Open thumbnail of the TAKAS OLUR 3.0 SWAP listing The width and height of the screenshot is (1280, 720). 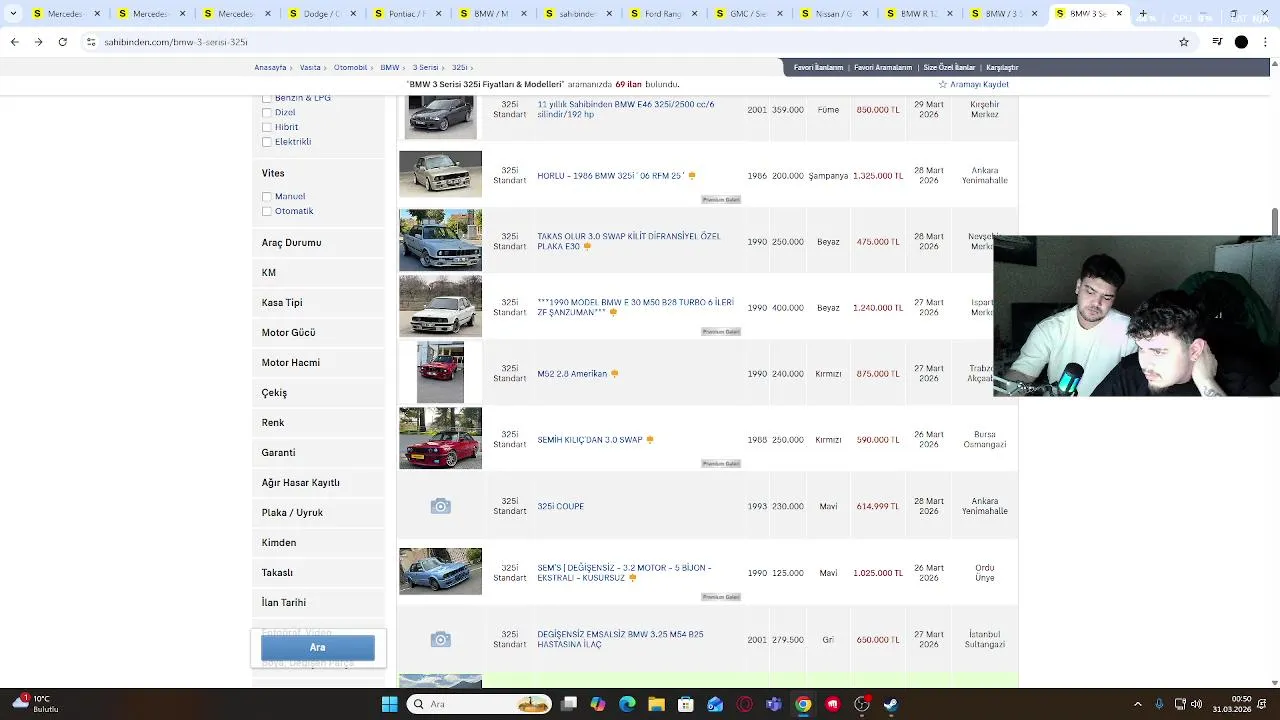click(x=440, y=240)
